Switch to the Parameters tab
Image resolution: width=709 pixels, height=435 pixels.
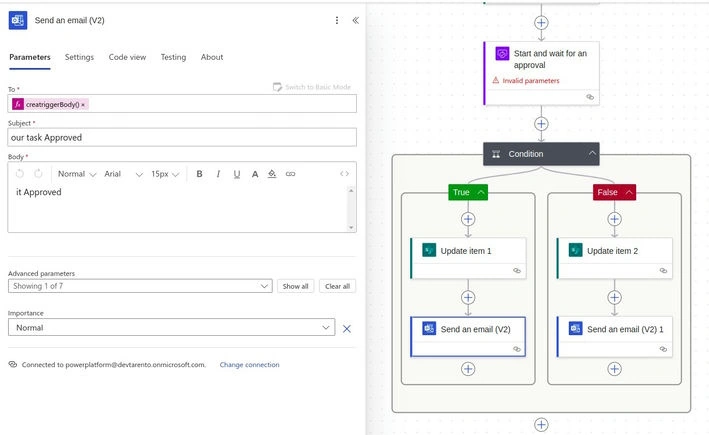coord(30,57)
